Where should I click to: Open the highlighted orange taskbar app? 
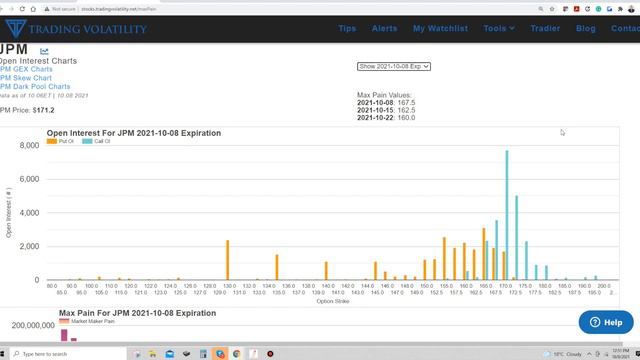point(220,354)
